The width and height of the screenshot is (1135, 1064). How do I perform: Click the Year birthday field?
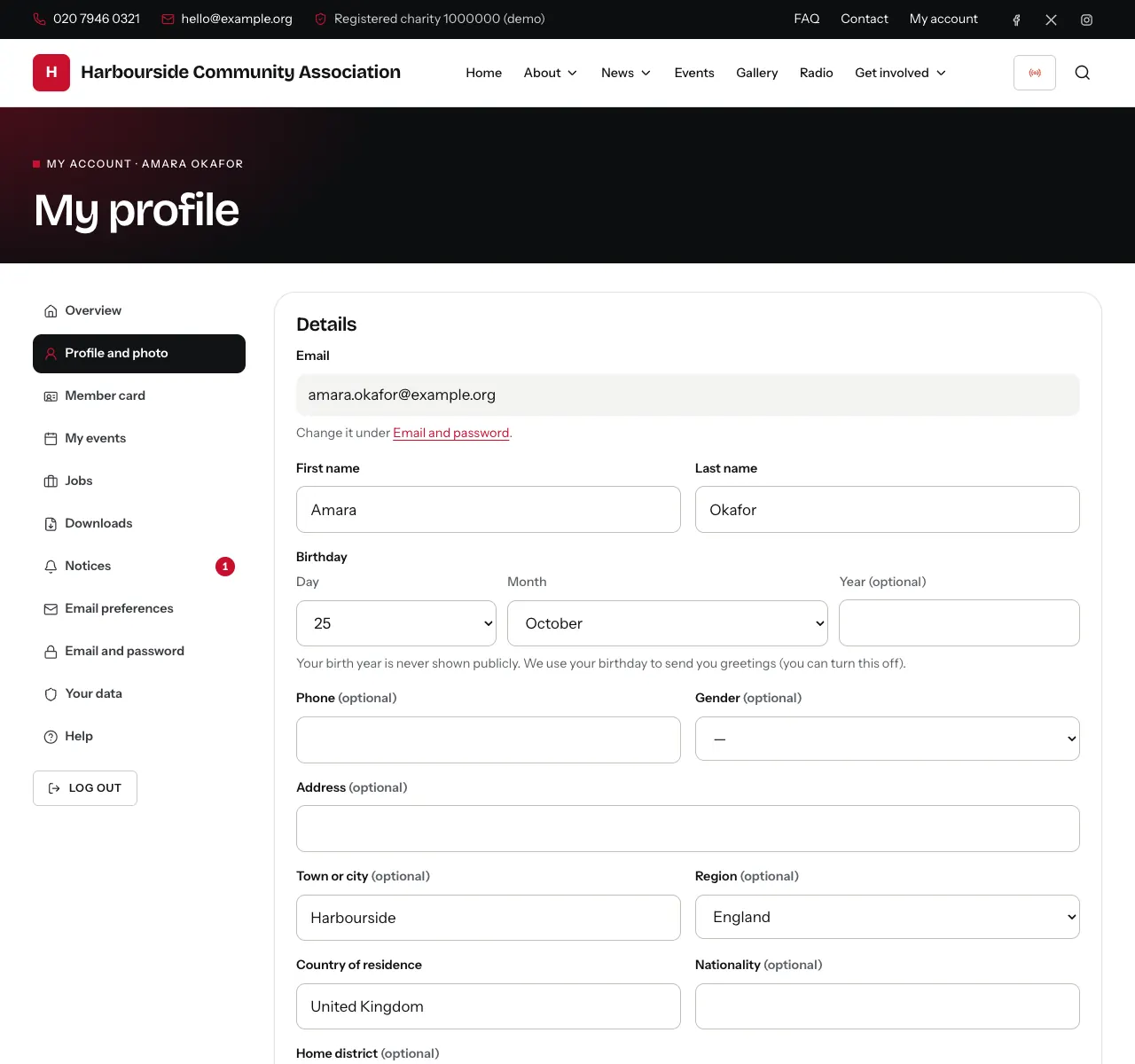[959, 622]
